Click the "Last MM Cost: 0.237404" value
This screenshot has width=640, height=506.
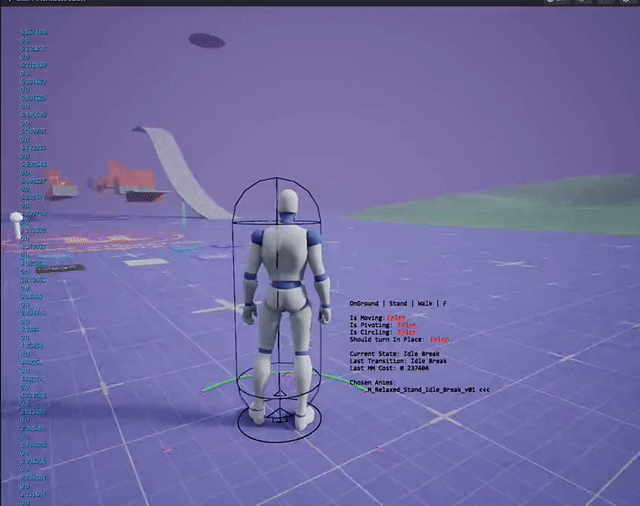tap(389, 368)
